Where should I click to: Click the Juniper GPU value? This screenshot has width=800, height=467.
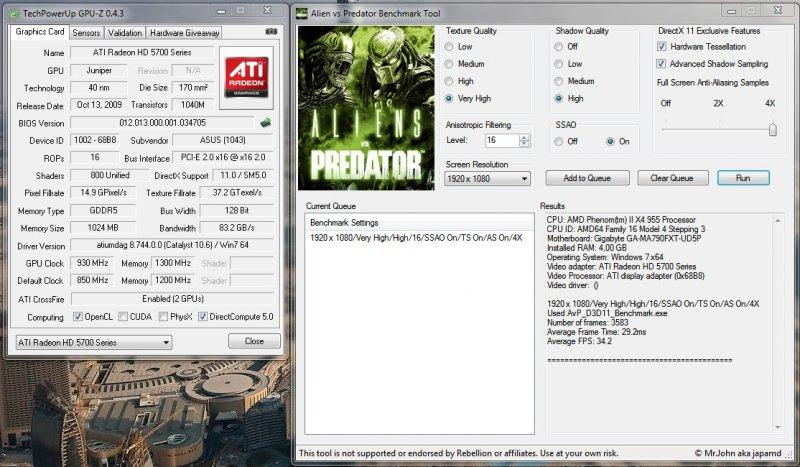[98, 70]
